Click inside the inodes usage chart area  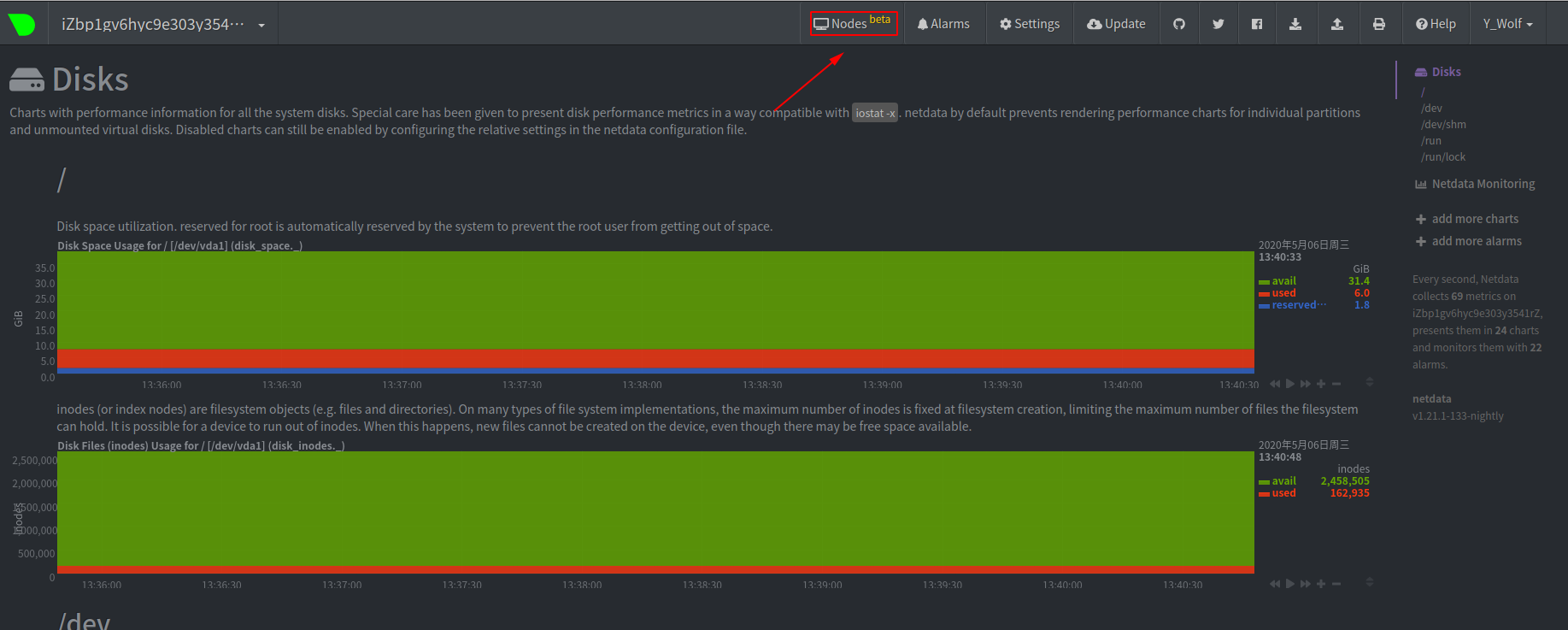[655, 512]
